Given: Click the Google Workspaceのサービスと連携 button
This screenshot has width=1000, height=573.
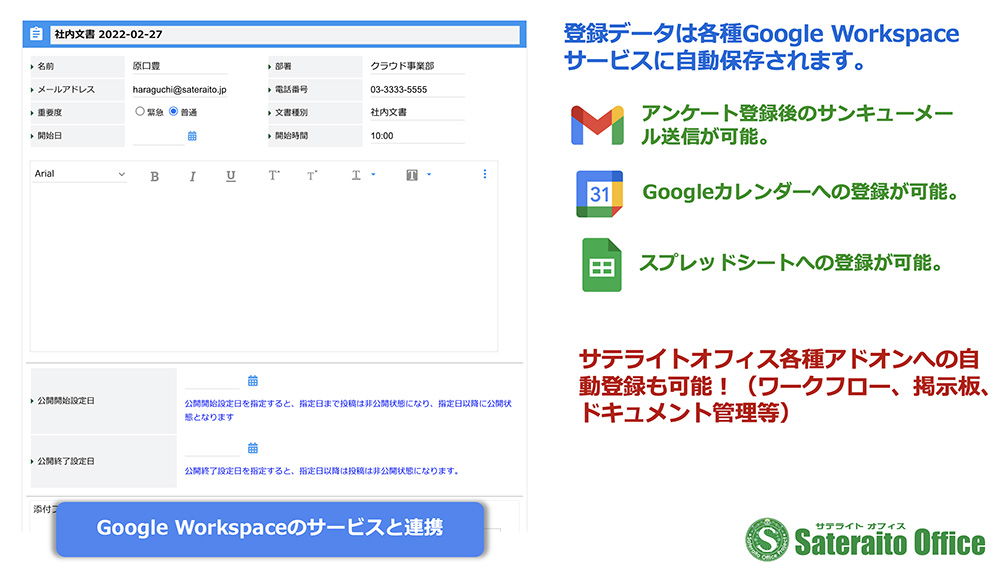Looking at the screenshot, I should [x=270, y=528].
